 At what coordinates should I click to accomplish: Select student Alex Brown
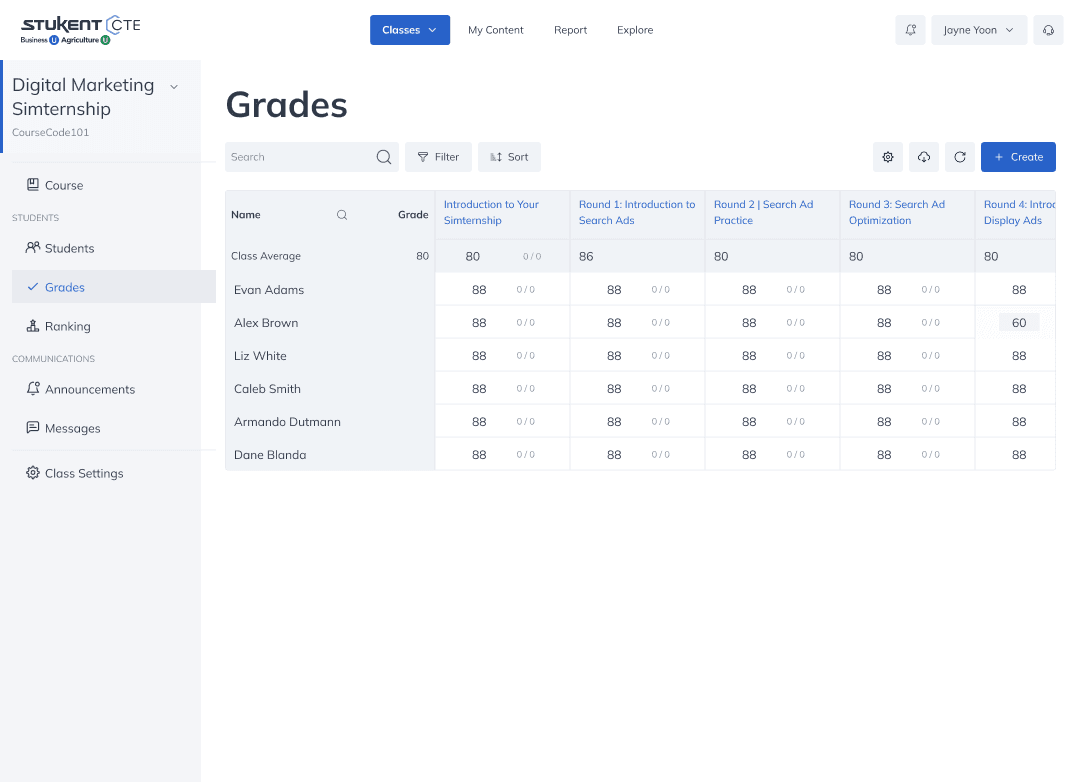[266, 323]
